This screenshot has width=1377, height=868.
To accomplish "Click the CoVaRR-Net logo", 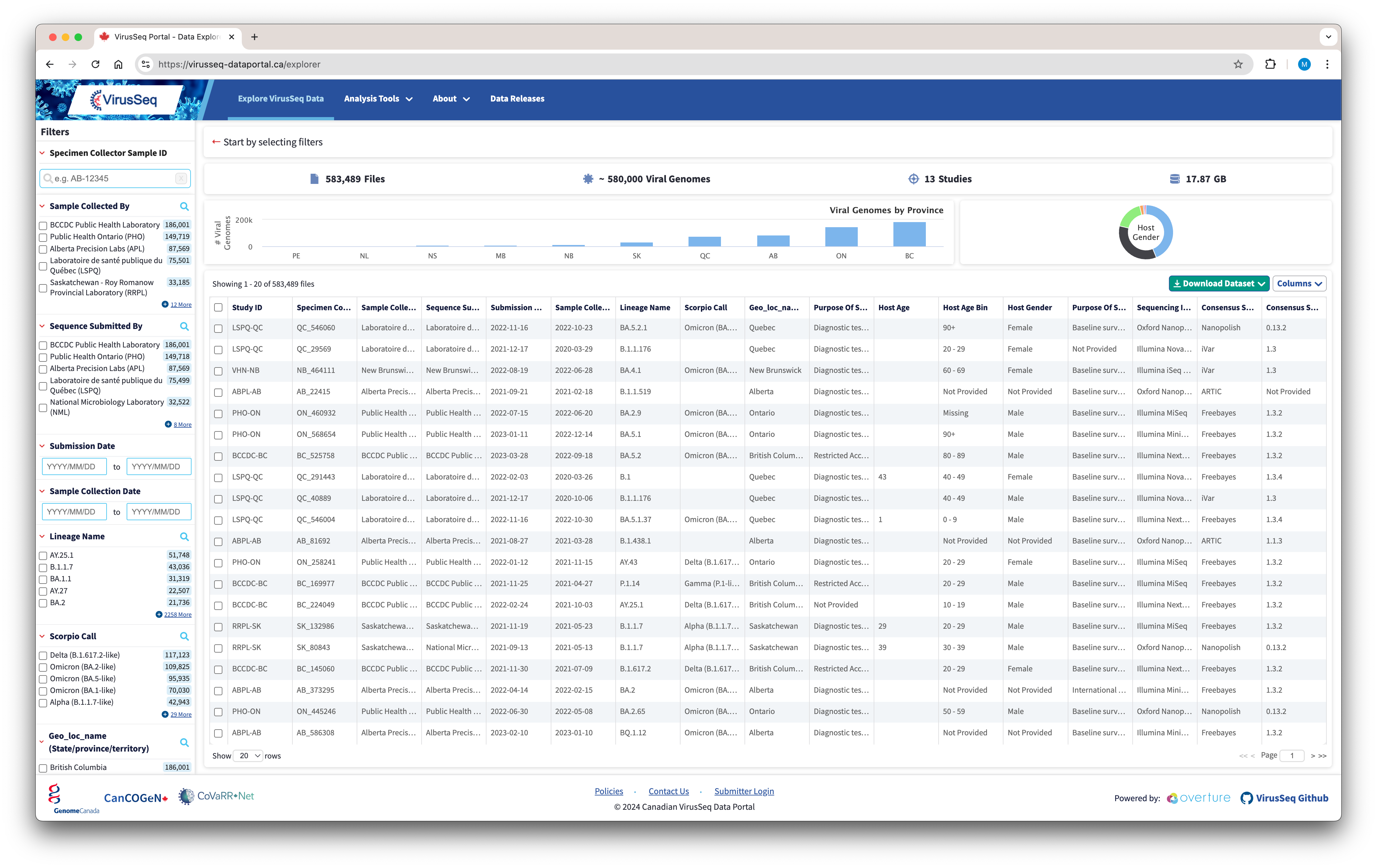I will pyautogui.click(x=216, y=796).
